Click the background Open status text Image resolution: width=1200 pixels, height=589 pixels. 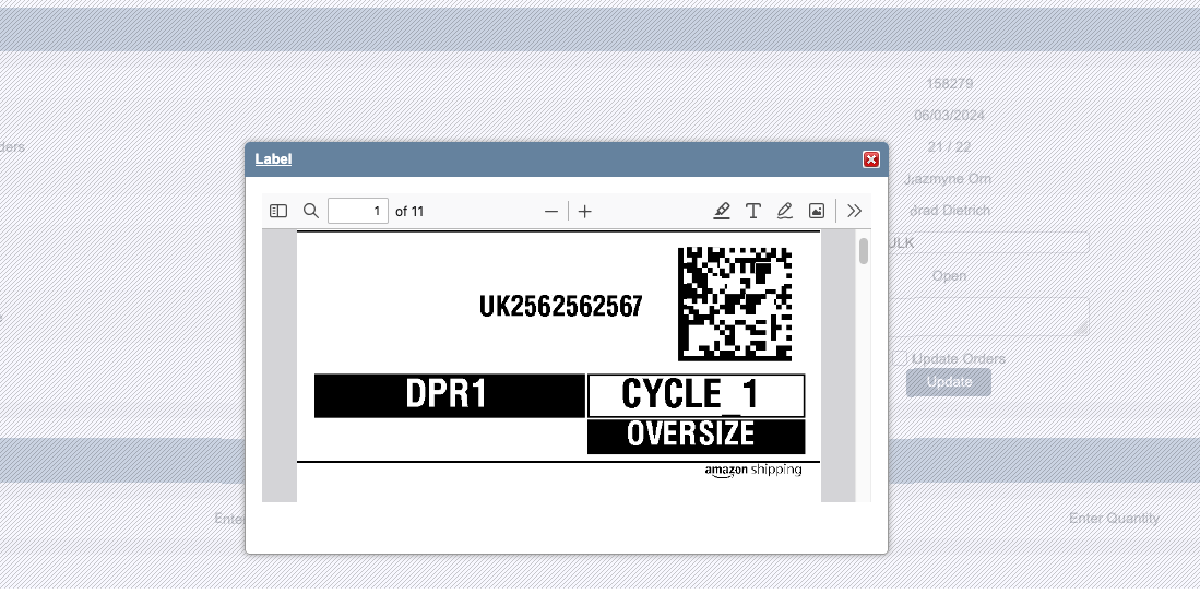(949, 276)
